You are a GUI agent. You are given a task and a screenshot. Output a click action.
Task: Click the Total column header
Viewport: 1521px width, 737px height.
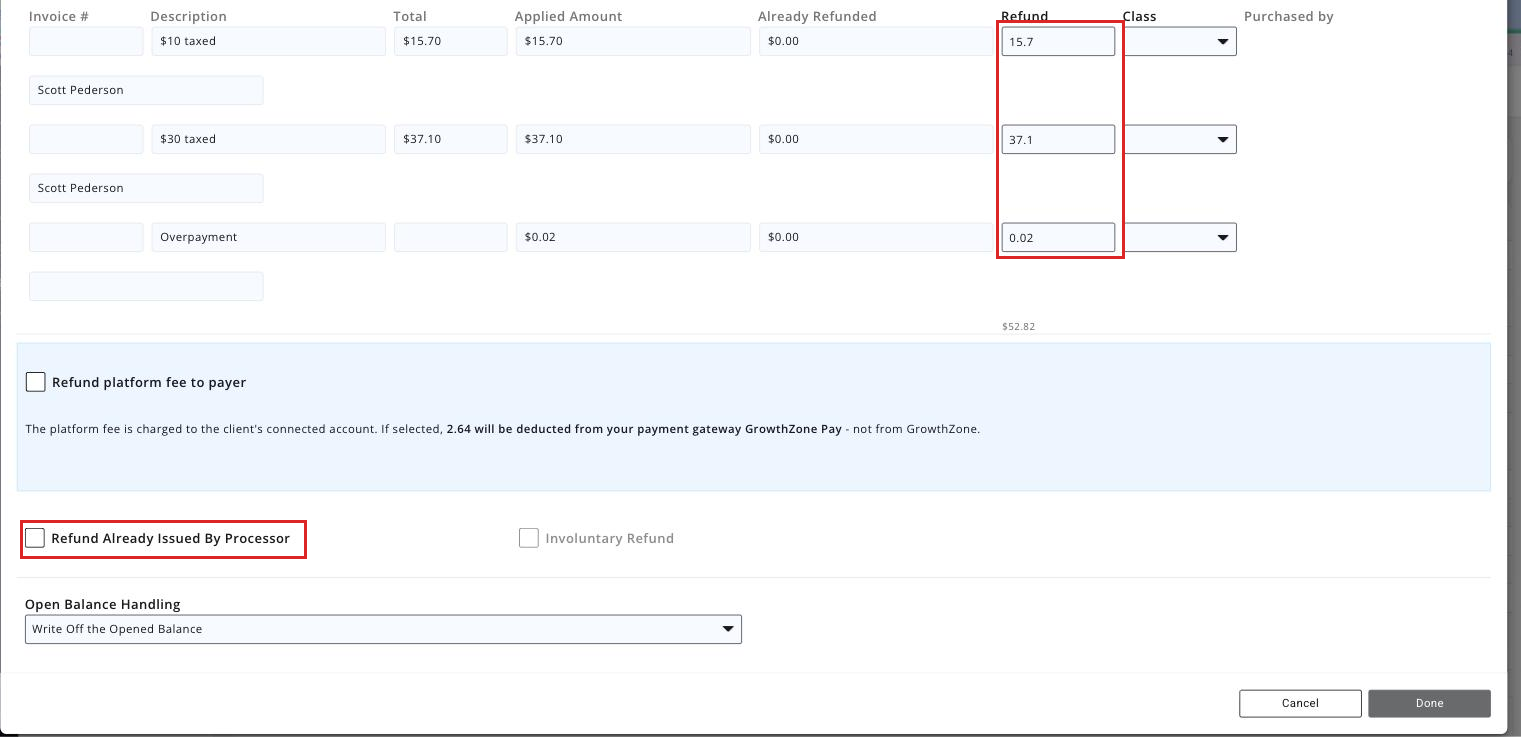pos(410,16)
